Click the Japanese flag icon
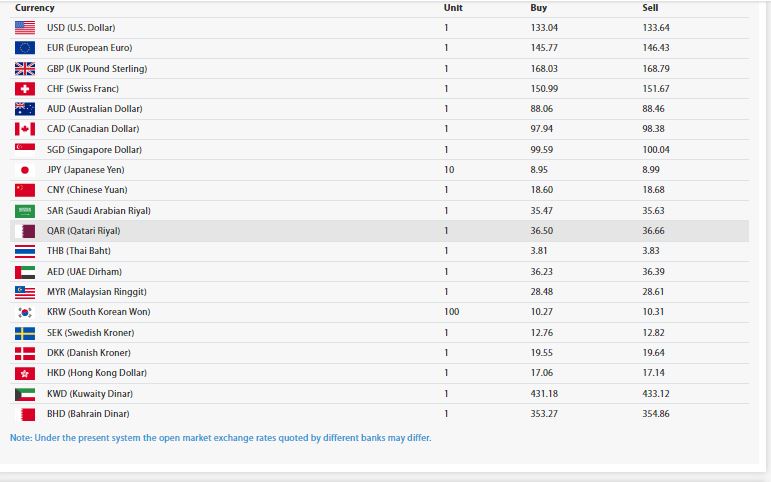 (25, 170)
